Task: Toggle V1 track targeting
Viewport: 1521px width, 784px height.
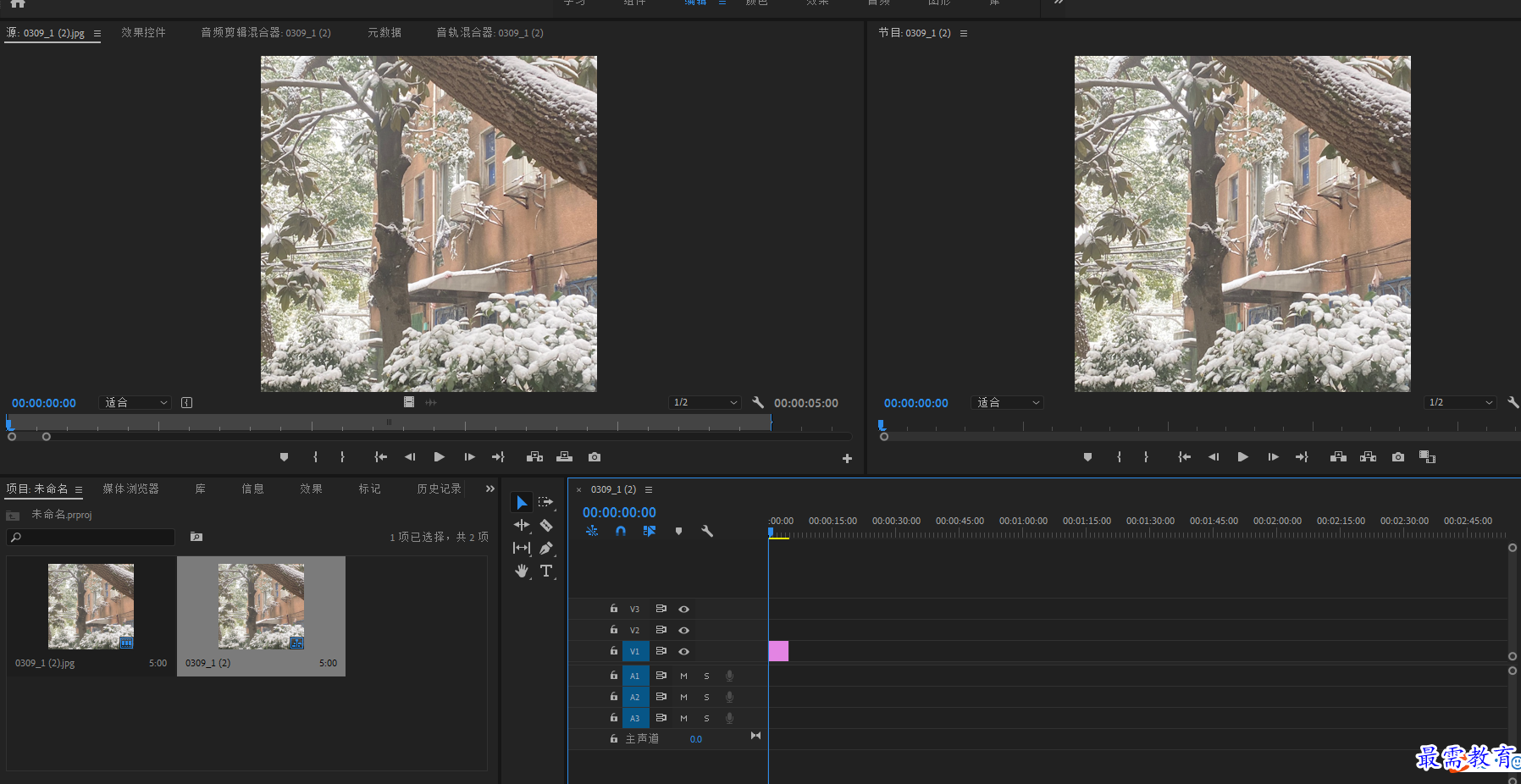Action: pyautogui.click(x=635, y=652)
